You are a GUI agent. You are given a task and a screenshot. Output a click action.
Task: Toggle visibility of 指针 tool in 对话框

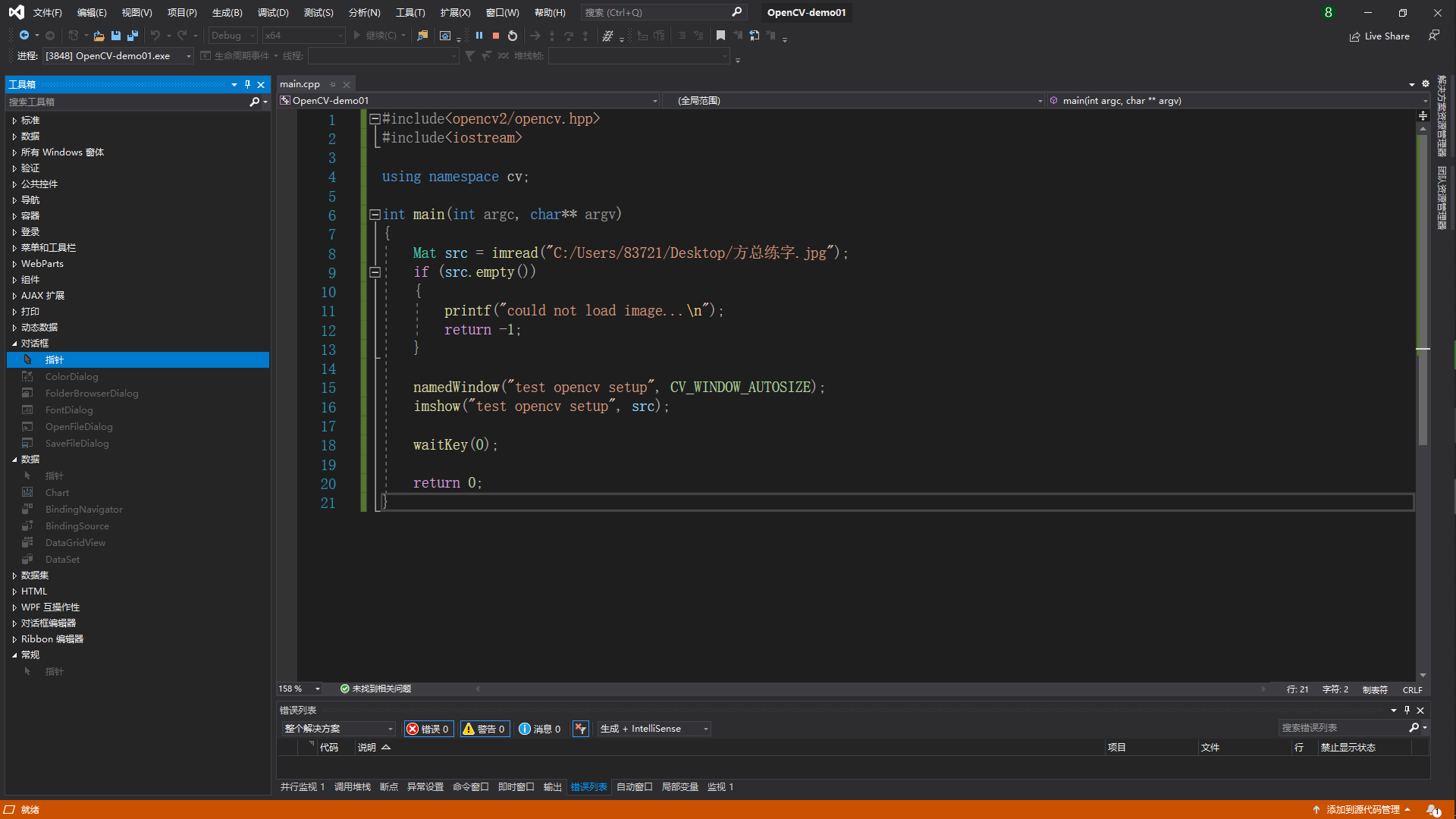click(x=54, y=358)
